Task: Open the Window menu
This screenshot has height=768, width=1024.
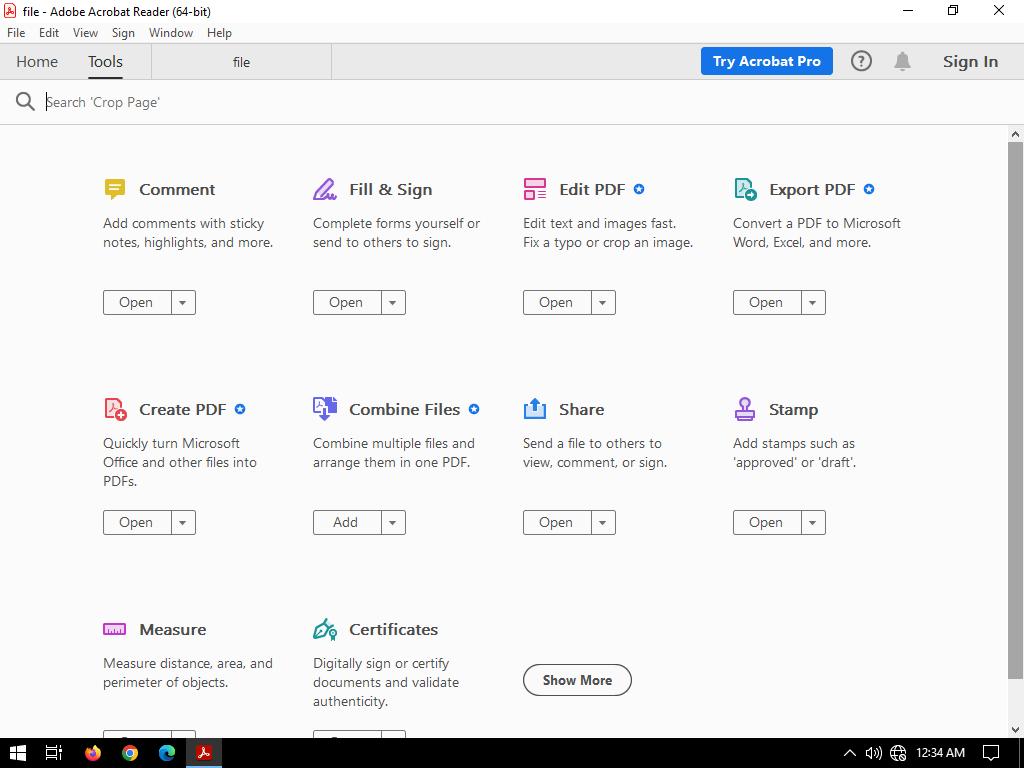Action: click(171, 32)
